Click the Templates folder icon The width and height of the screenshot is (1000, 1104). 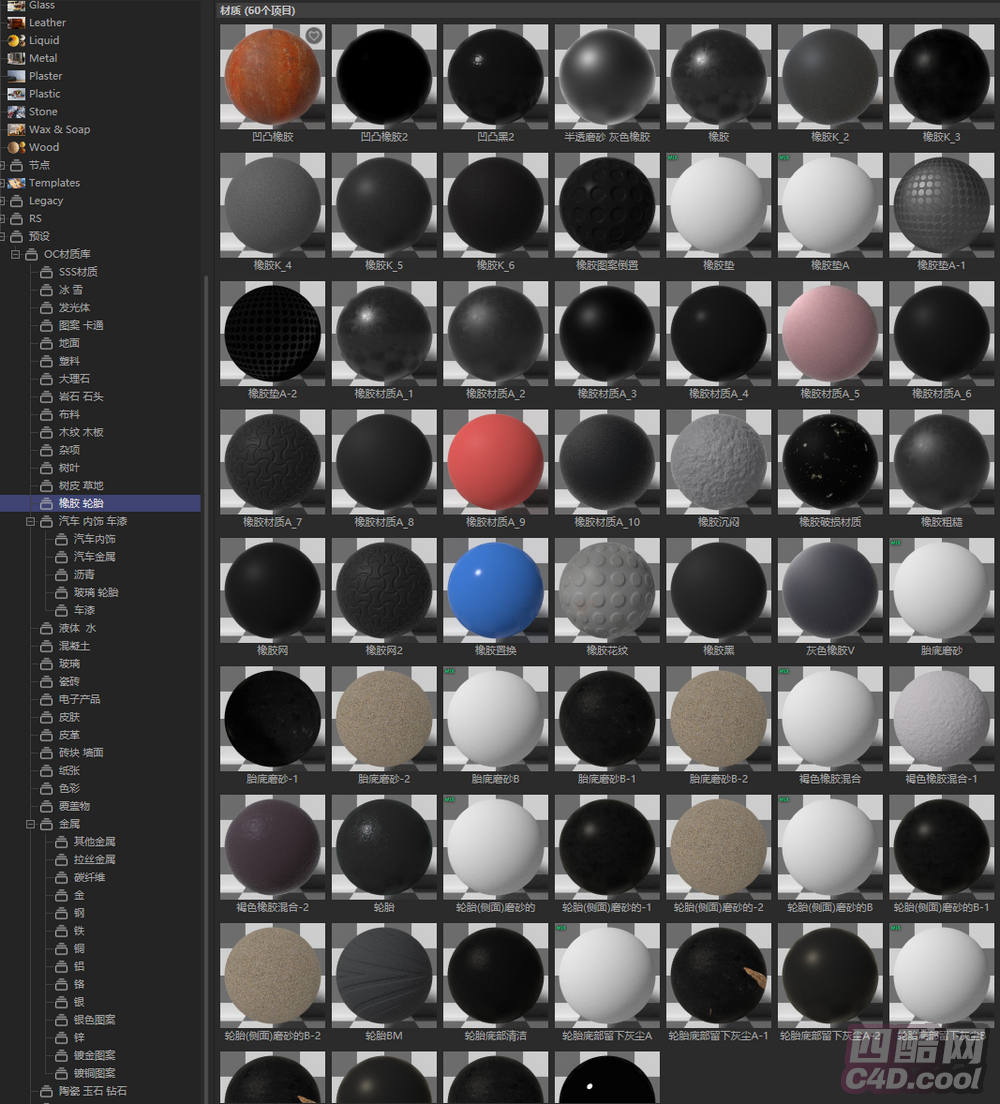[16, 183]
